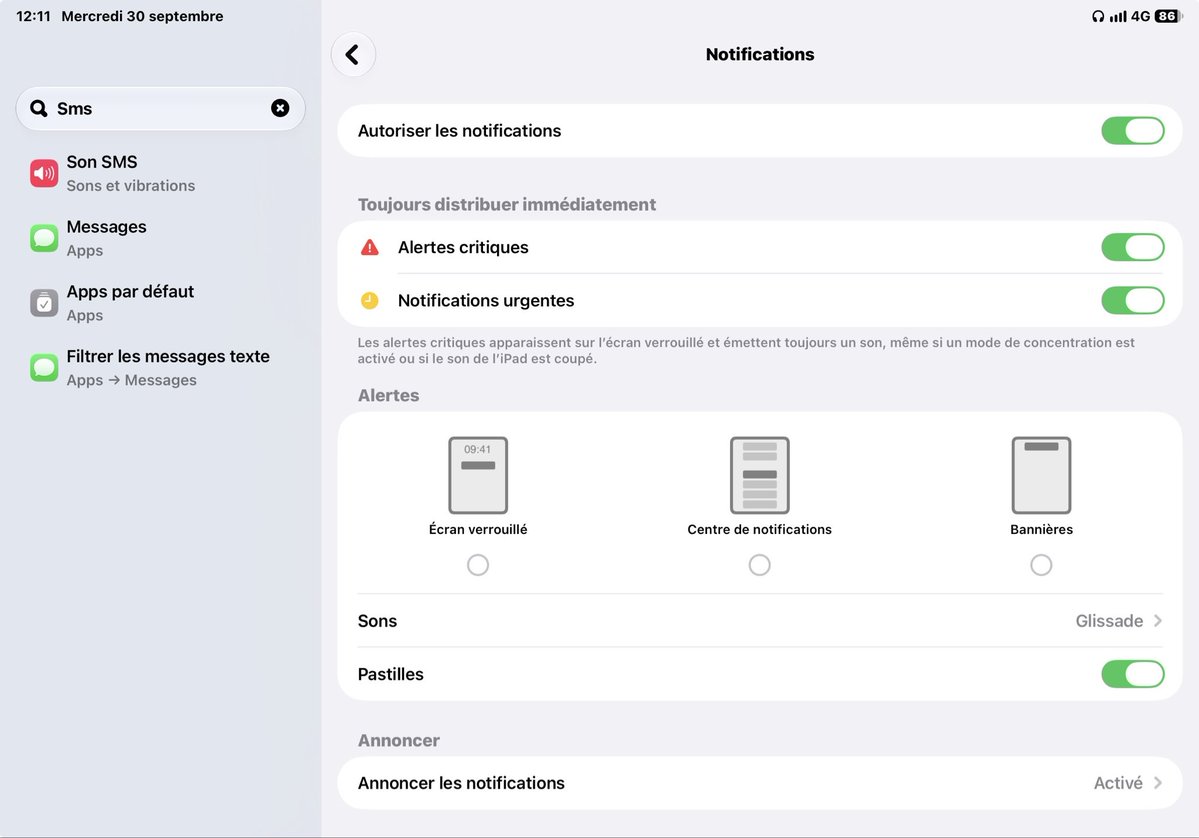The image size is (1199, 838).
Task: Tap the Notifications page title
Action: click(759, 54)
